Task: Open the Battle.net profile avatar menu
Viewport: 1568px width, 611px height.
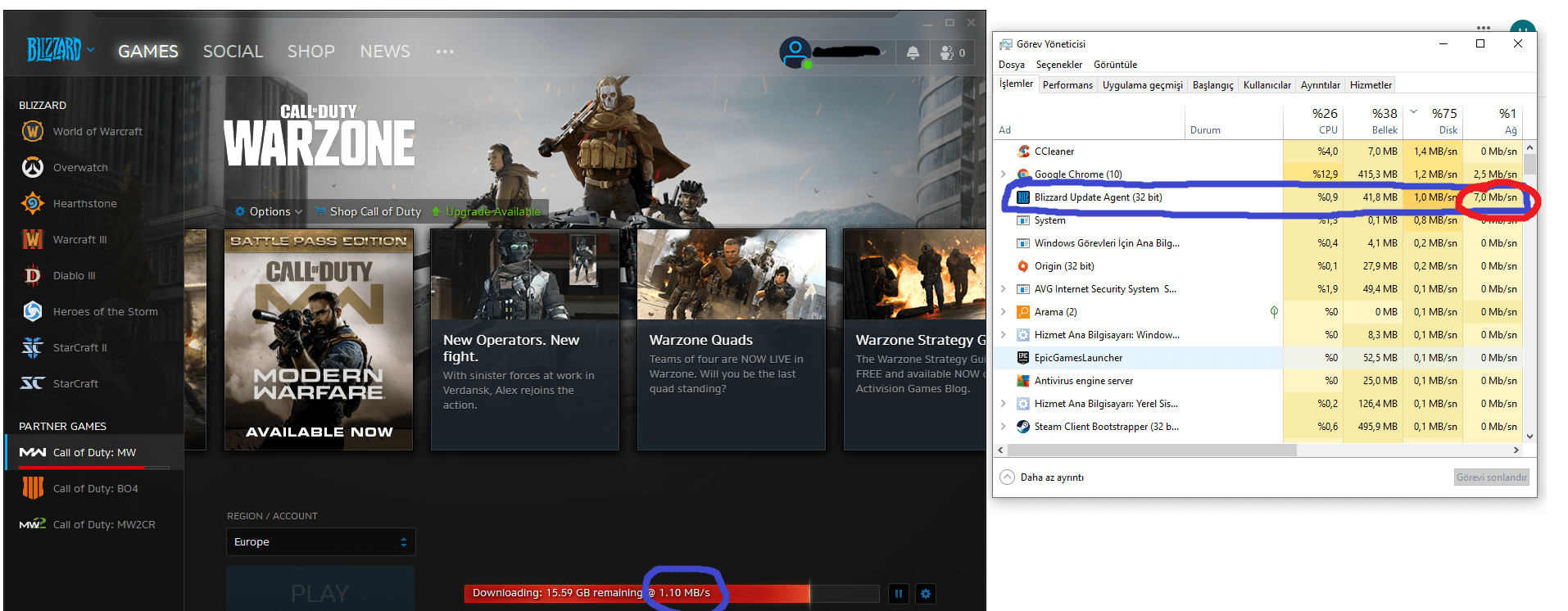Action: click(x=795, y=52)
